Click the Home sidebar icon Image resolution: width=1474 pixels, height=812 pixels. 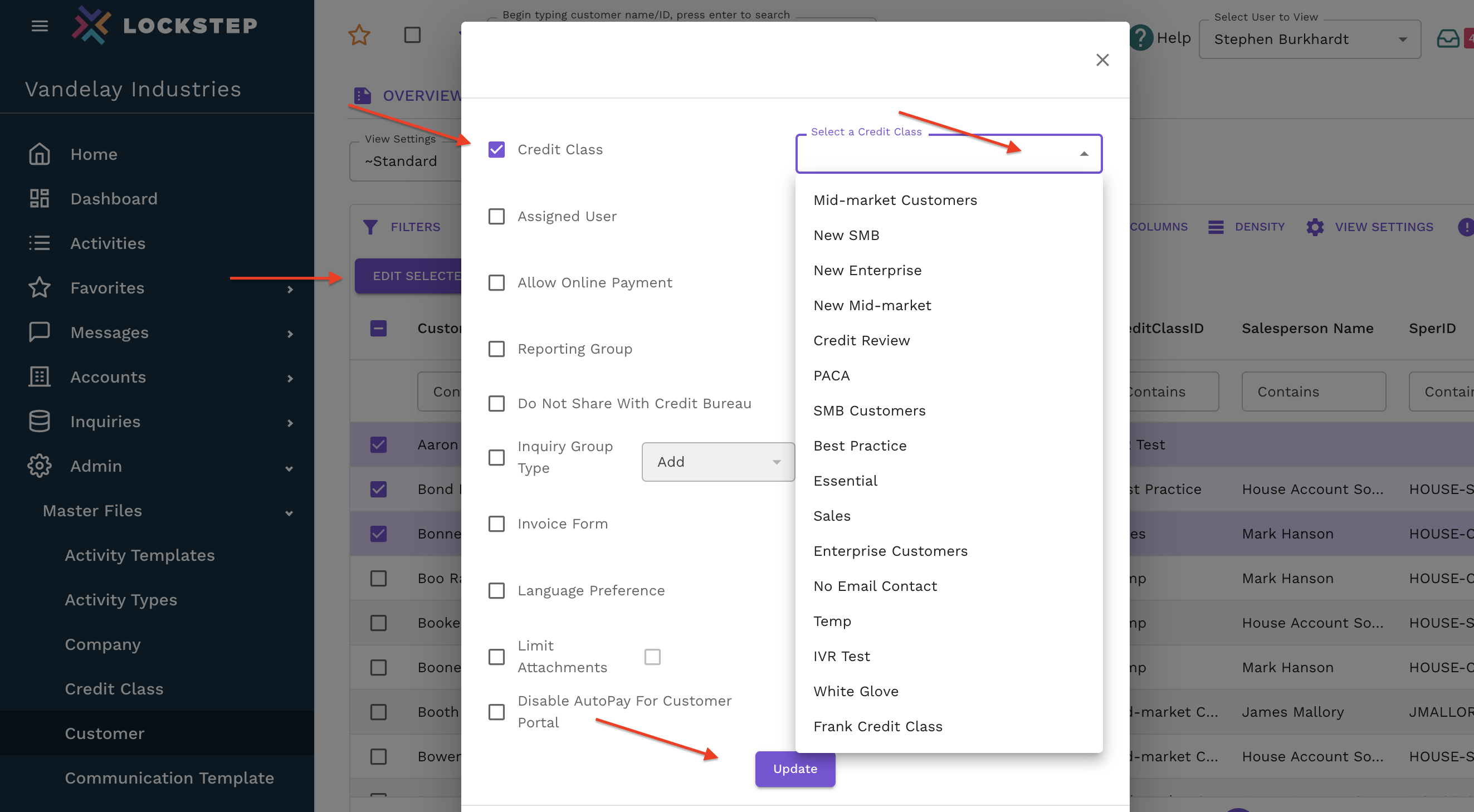coord(40,154)
